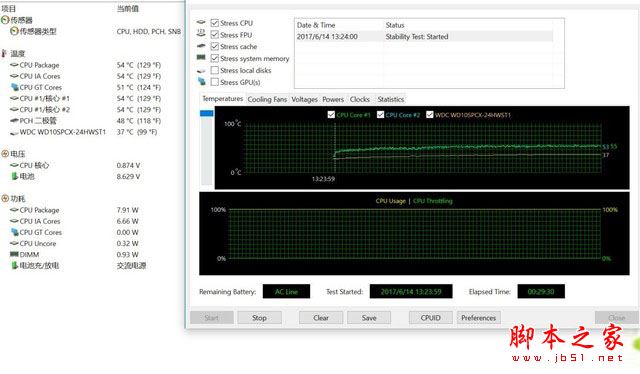Click the Save button
The height and width of the screenshot is (374, 640).
[369, 318]
